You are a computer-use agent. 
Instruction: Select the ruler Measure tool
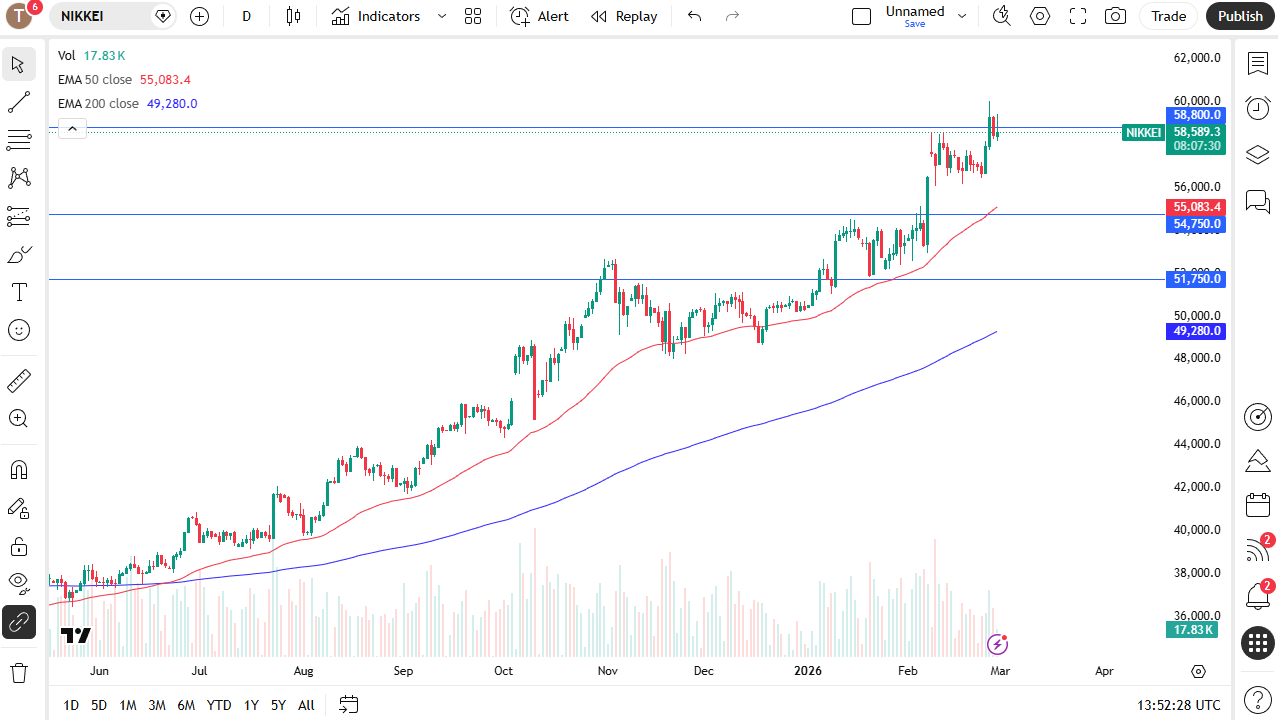[x=18, y=381]
